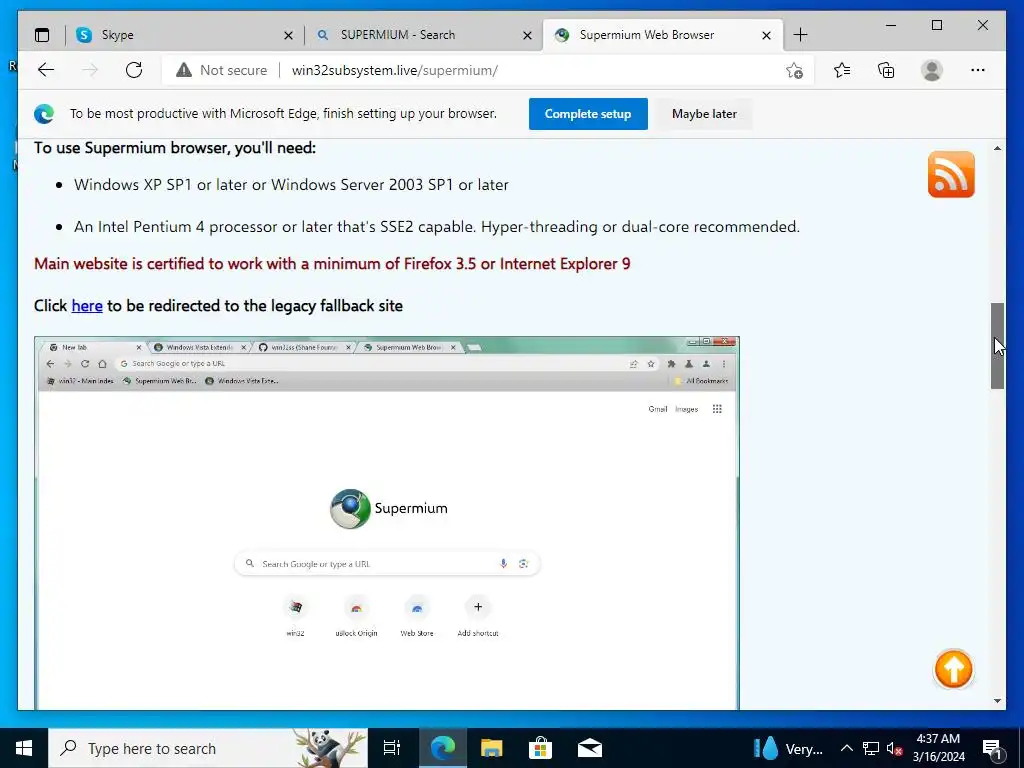This screenshot has width=1024, height=768.
Task: Click the scrollbar down arrow
Action: pyautogui.click(x=997, y=701)
